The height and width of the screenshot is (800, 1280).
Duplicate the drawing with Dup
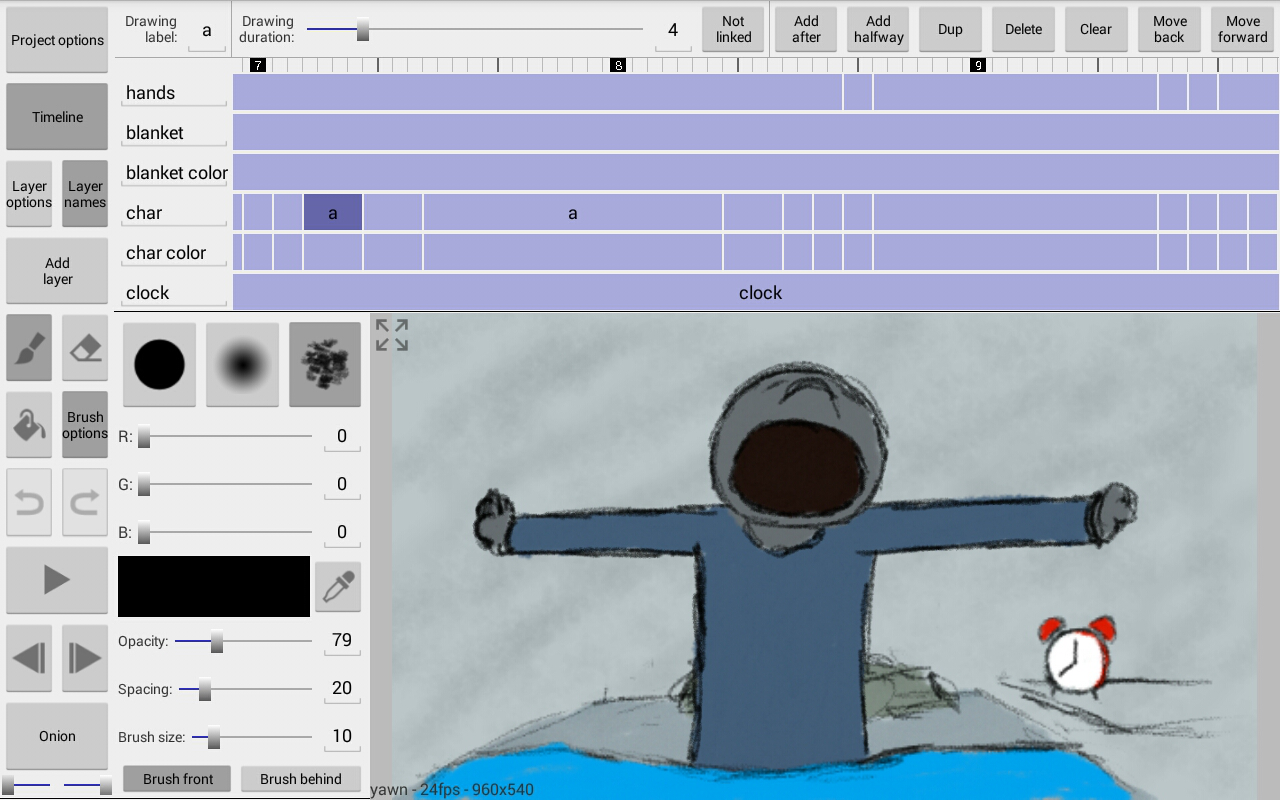949,29
